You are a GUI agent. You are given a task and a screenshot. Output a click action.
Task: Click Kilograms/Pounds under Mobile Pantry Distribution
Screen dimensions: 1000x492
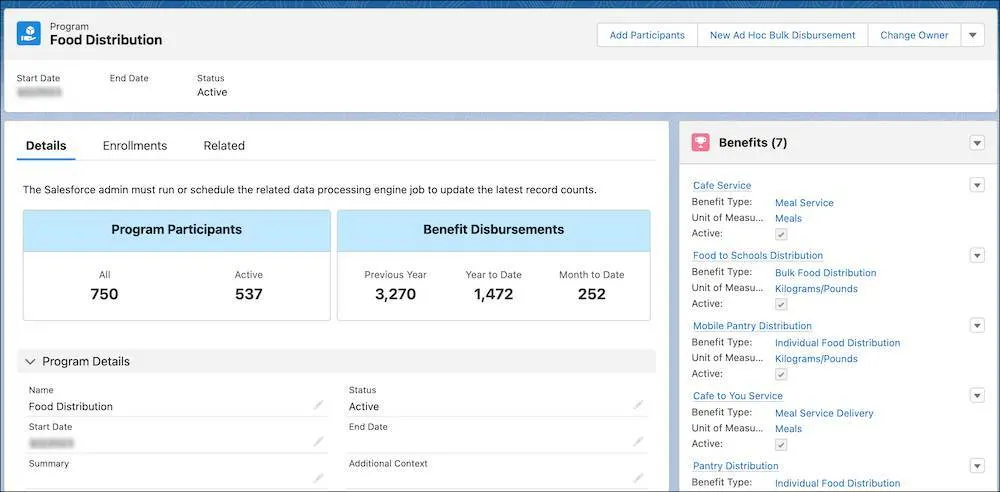point(816,359)
